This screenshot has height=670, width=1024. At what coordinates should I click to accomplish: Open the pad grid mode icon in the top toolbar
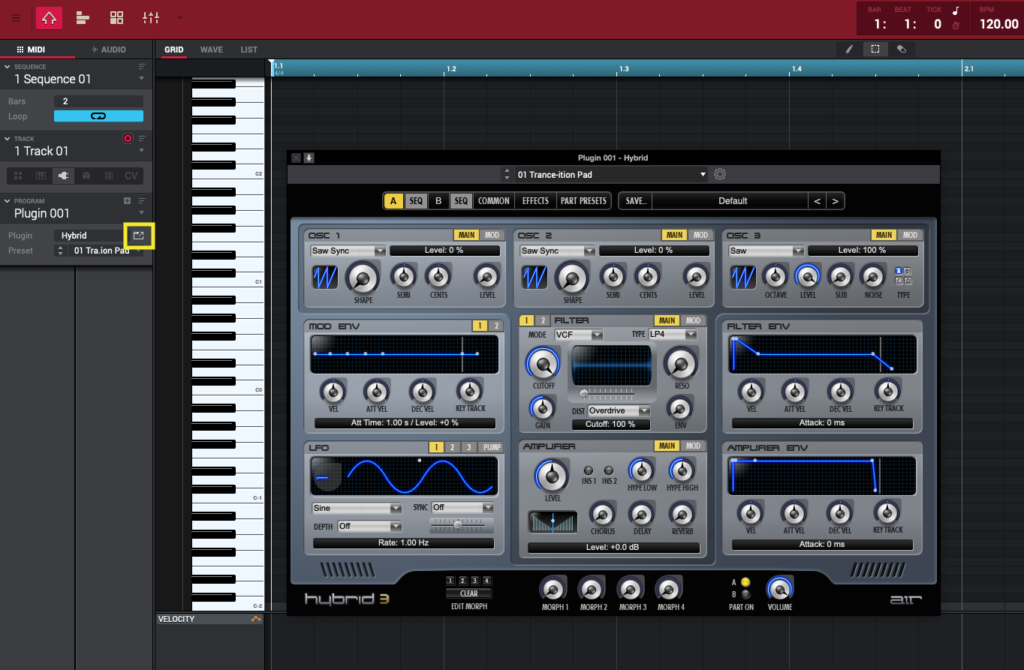click(x=116, y=18)
